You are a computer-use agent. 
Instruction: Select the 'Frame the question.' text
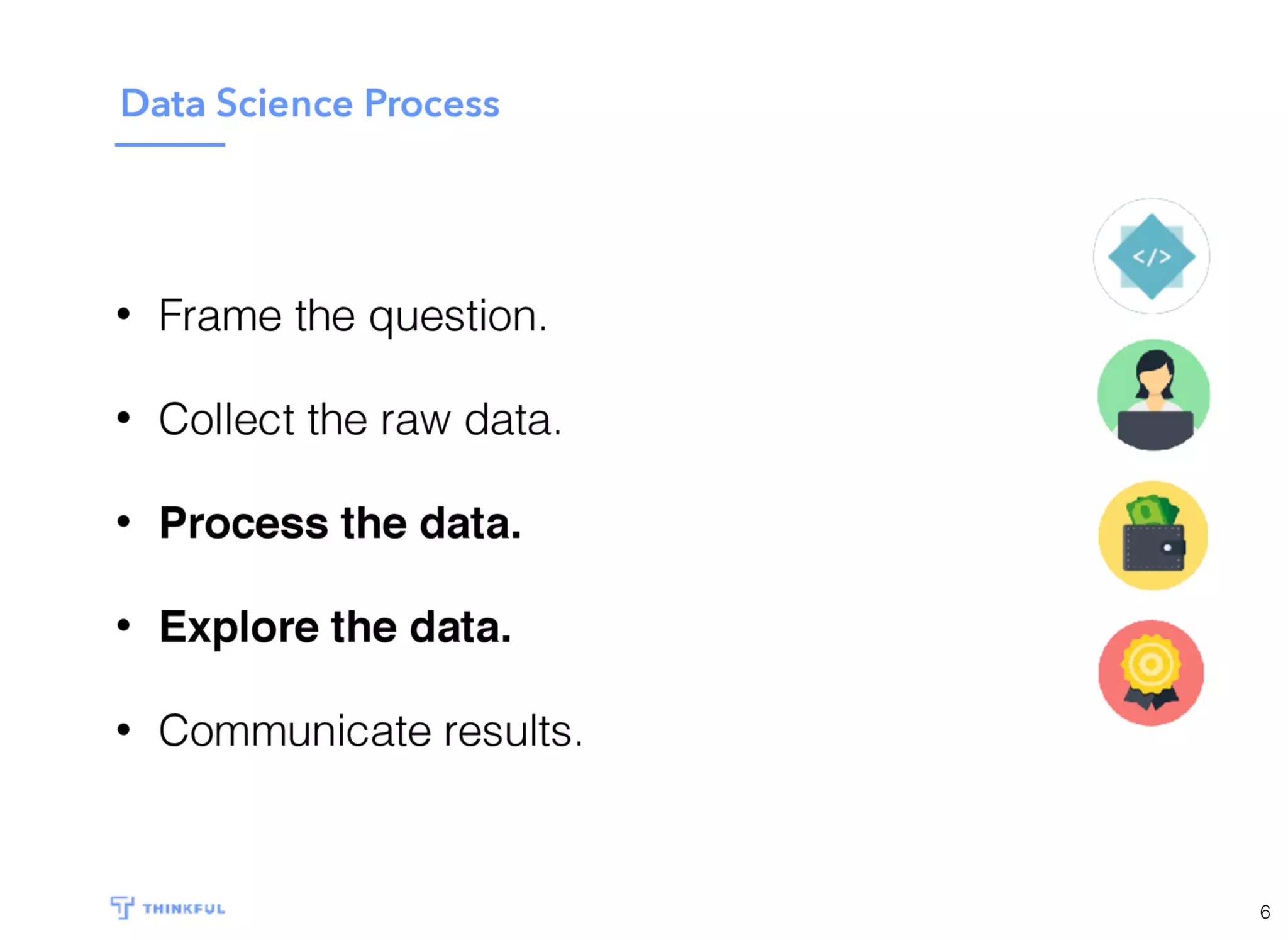pos(353,315)
